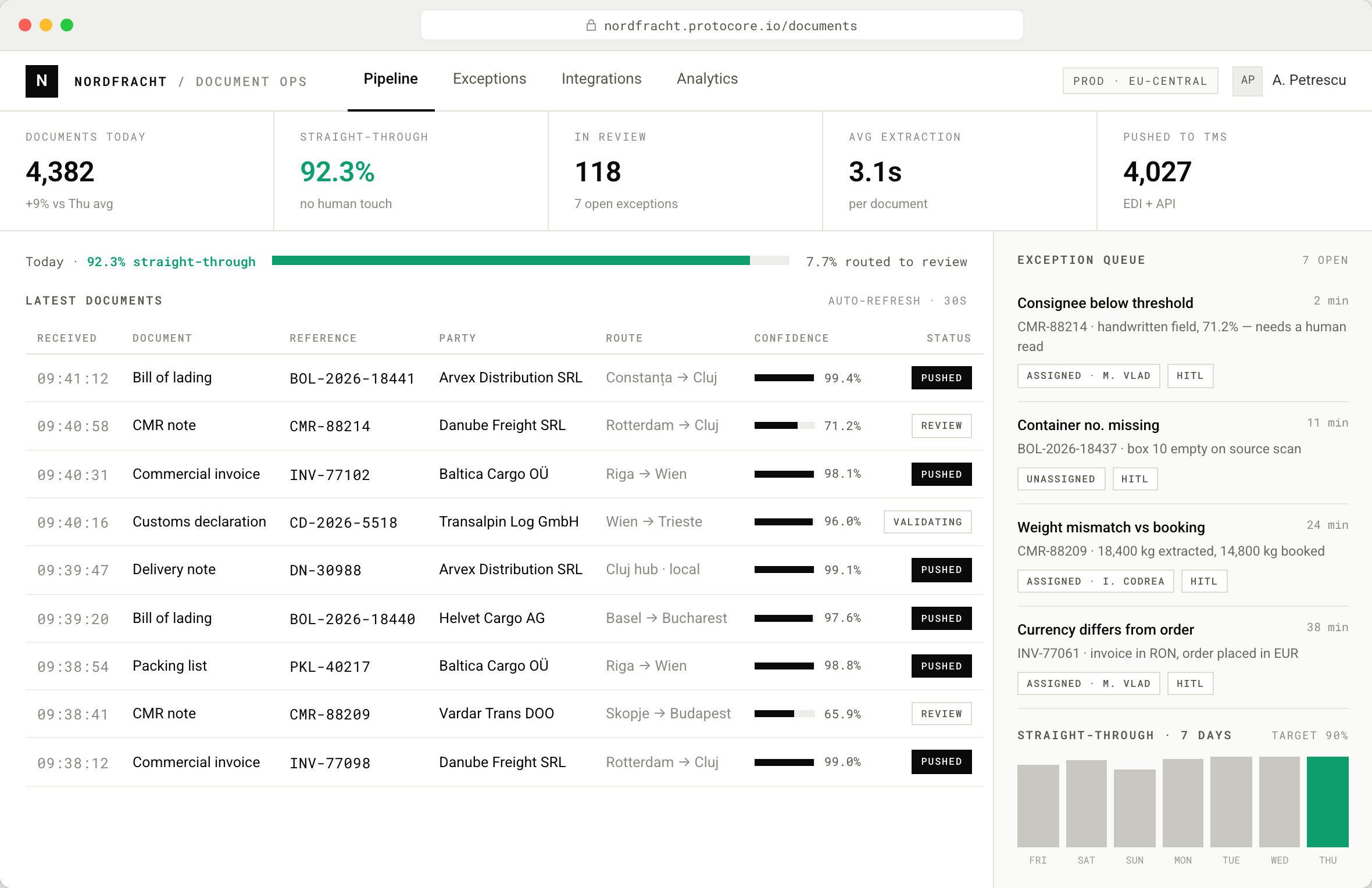The width and height of the screenshot is (1372, 888).
Task: Click the Nordfracht N logo
Action: pyautogui.click(x=42, y=81)
